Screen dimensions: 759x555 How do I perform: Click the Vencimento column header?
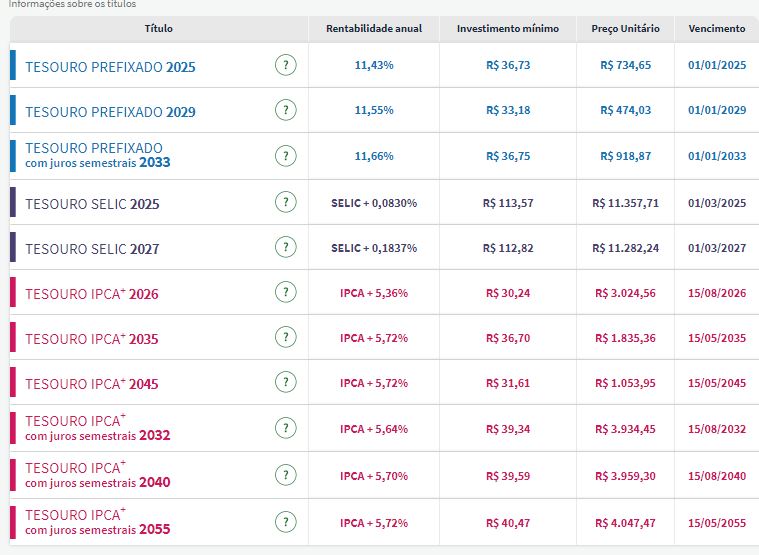[716, 29]
